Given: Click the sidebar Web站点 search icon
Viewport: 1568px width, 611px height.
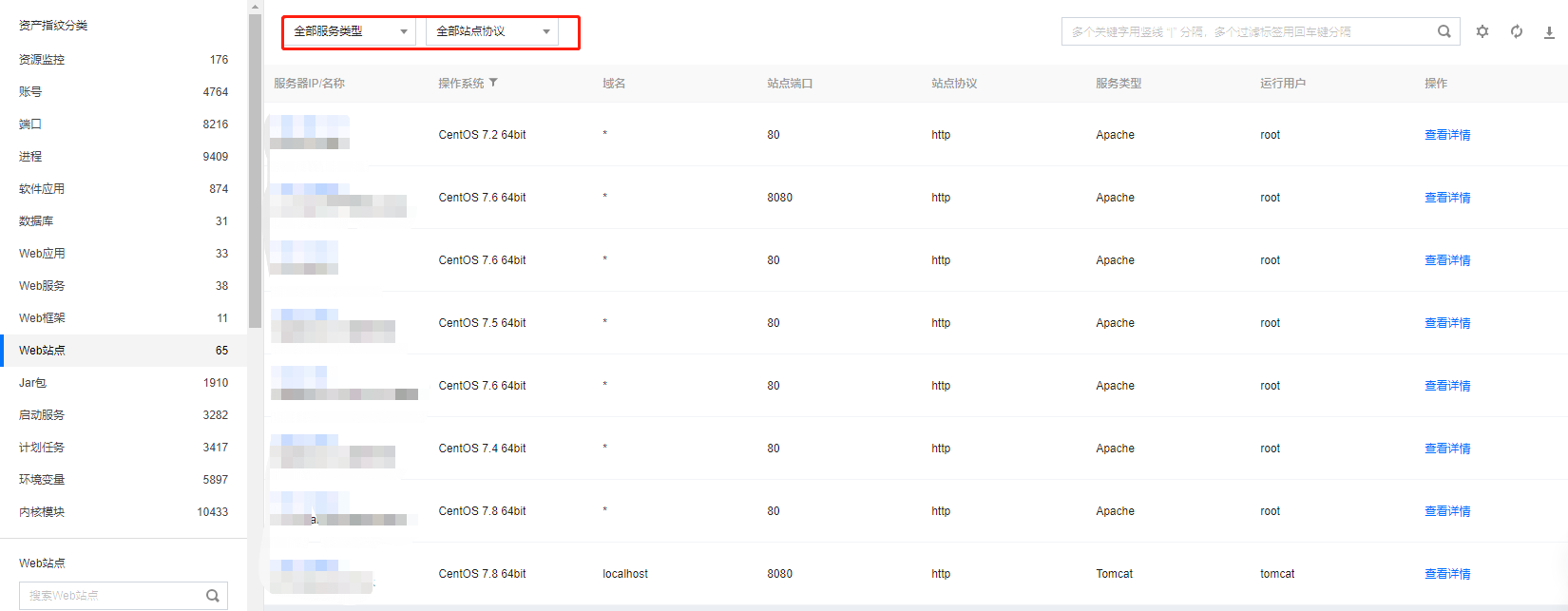Looking at the screenshot, I should coord(213,596).
